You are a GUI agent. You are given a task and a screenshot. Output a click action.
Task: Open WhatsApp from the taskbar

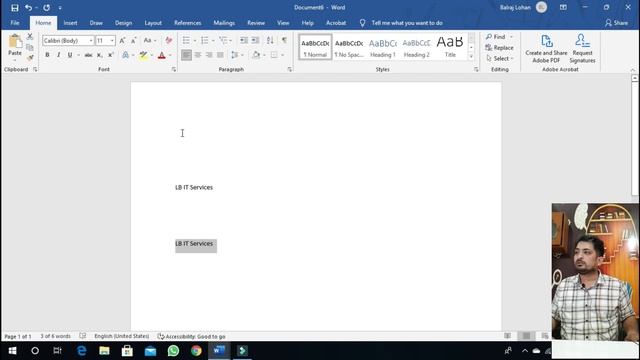coord(173,351)
